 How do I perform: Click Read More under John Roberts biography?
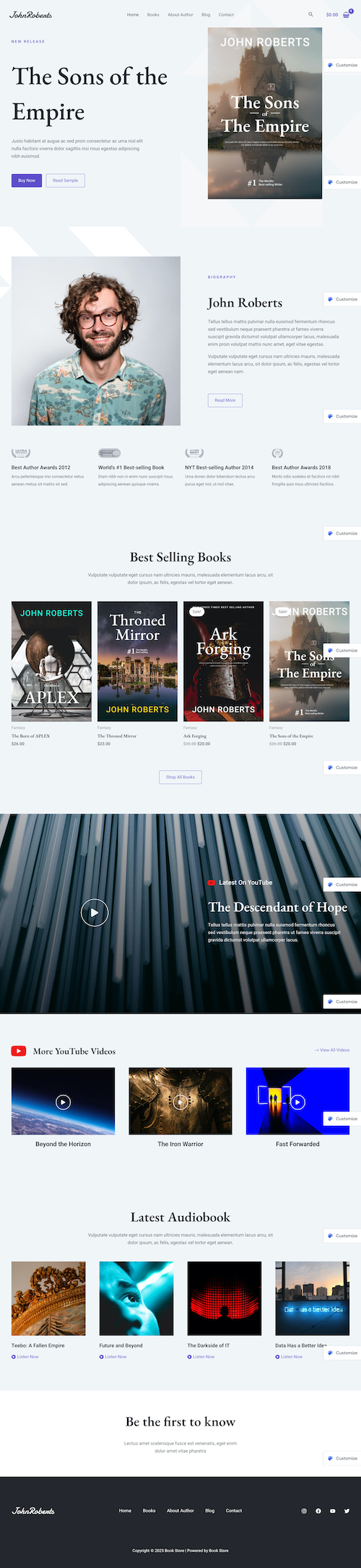[x=225, y=400]
